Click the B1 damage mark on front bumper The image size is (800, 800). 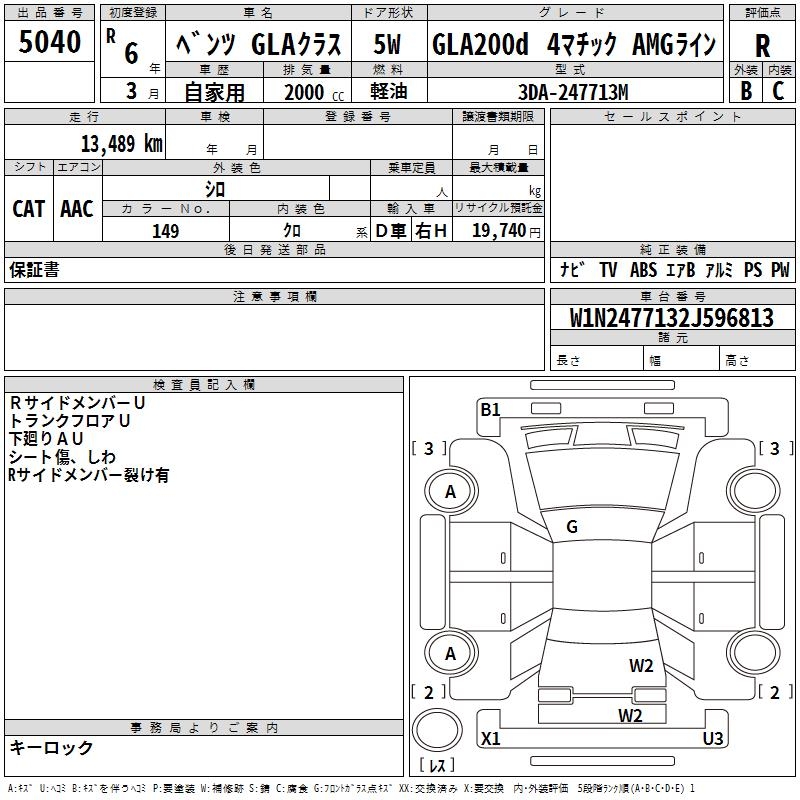point(490,409)
